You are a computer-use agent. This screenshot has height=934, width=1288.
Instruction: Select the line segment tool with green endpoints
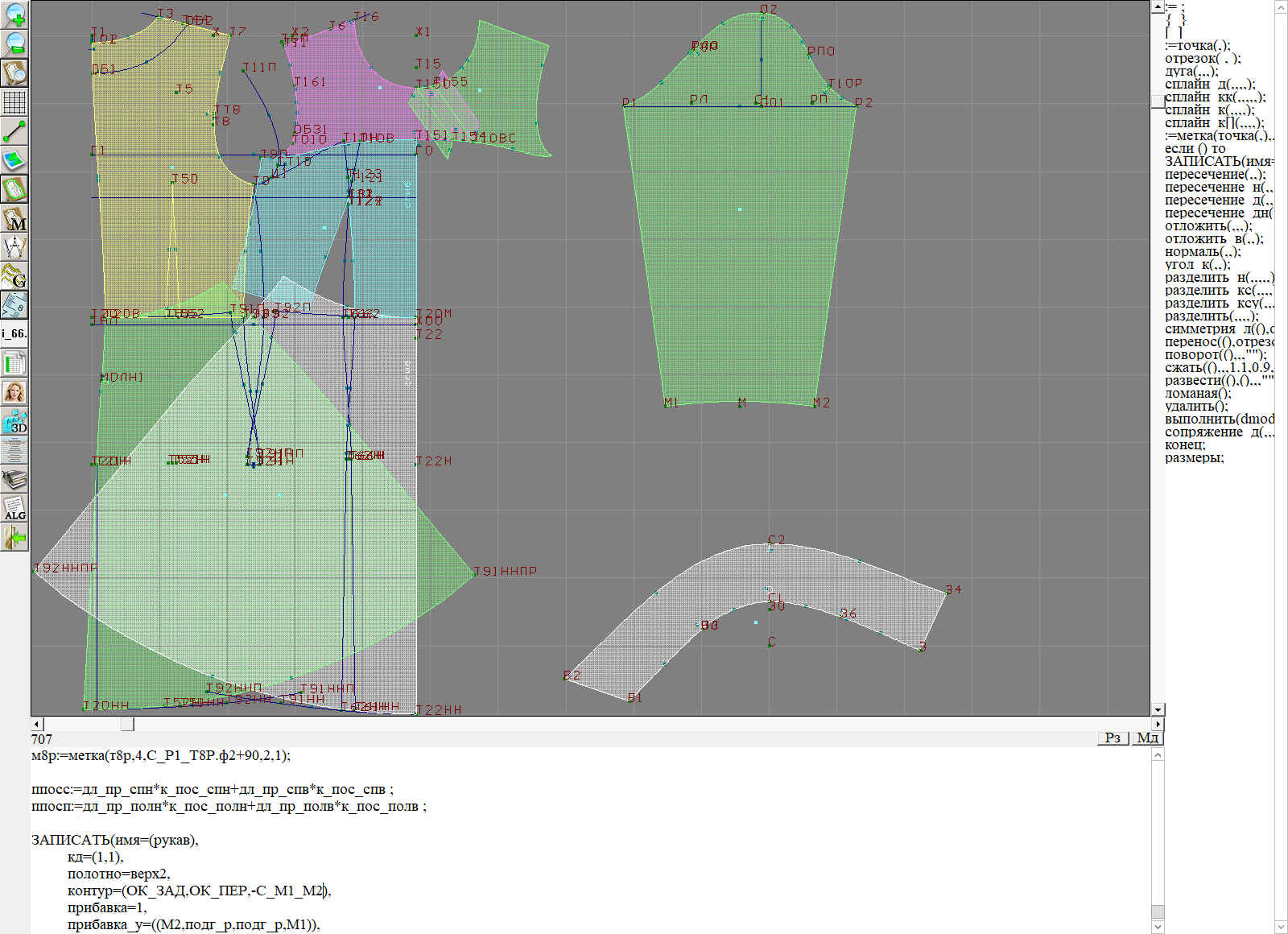(14, 131)
